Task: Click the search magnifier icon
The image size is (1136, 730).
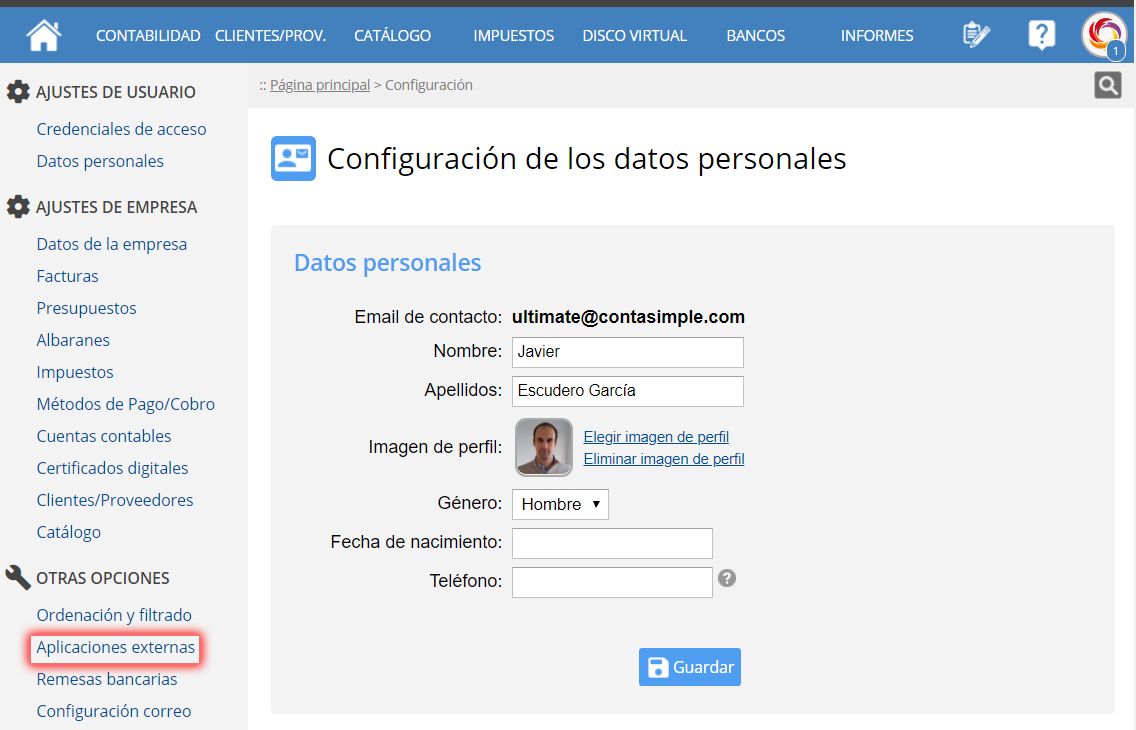Action: pos(1107,86)
